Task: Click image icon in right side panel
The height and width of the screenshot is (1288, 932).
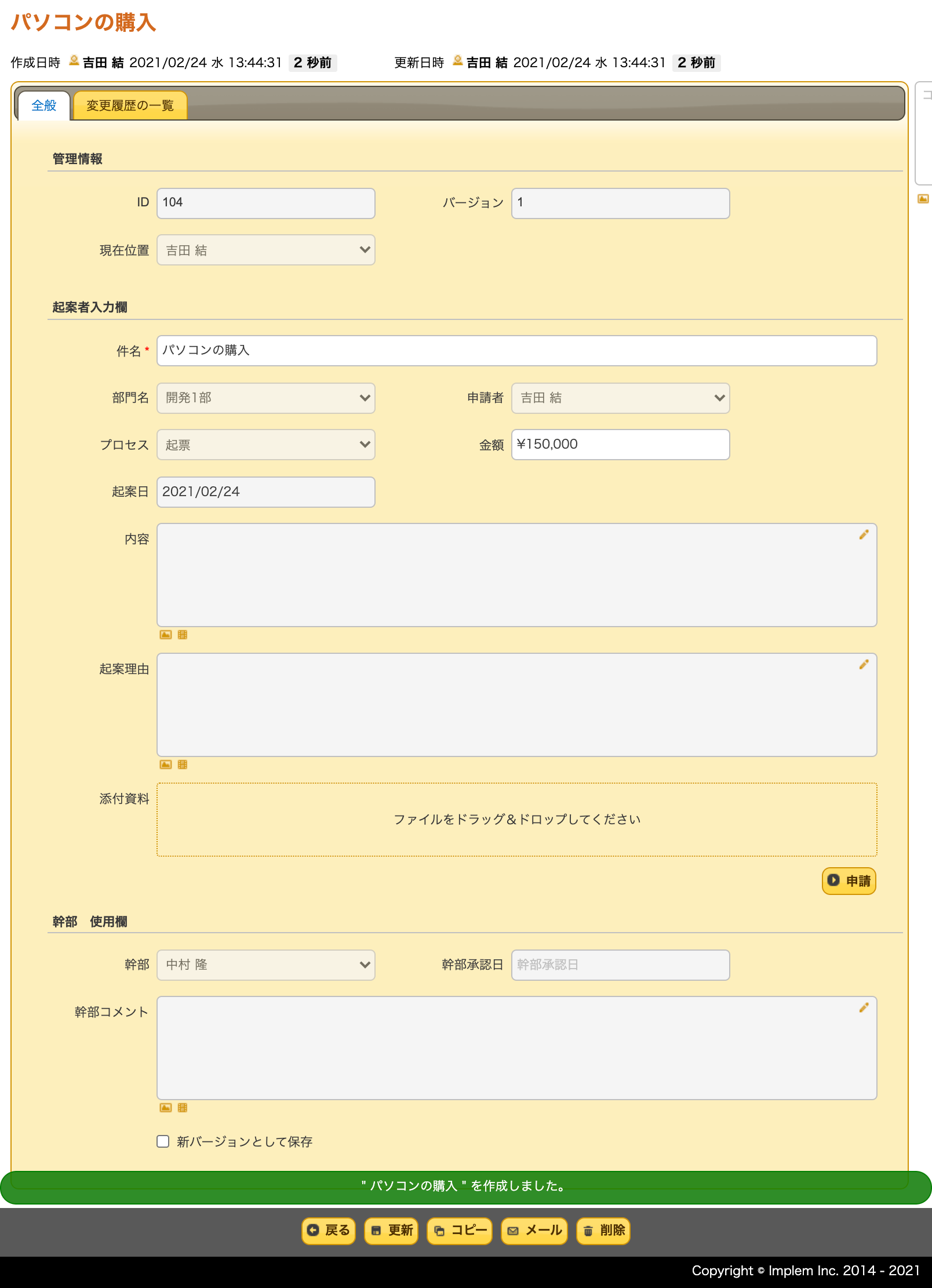Action: [923, 199]
